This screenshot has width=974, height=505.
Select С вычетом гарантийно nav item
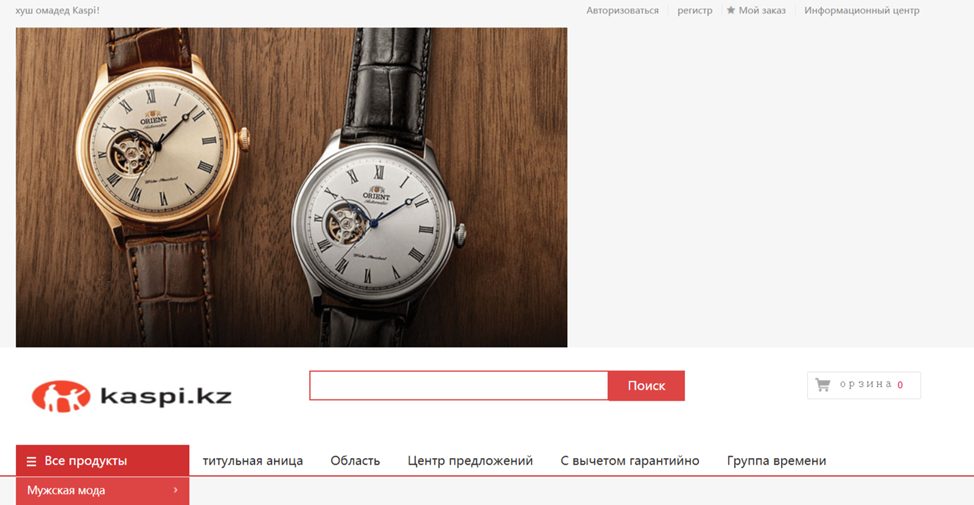click(630, 461)
